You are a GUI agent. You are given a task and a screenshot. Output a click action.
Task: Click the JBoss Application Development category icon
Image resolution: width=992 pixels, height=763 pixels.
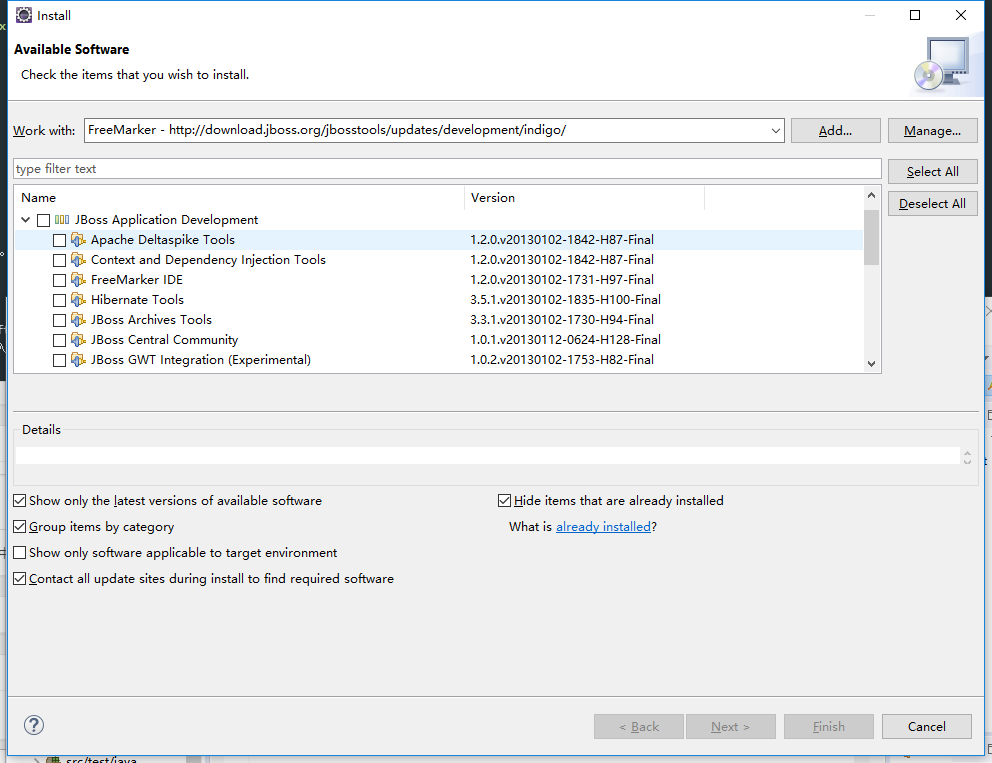(x=62, y=220)
